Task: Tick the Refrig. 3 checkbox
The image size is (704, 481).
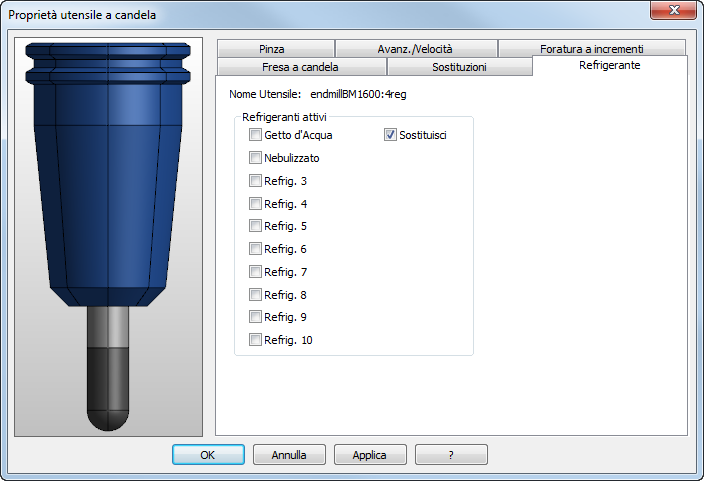Action: (255, 181)
